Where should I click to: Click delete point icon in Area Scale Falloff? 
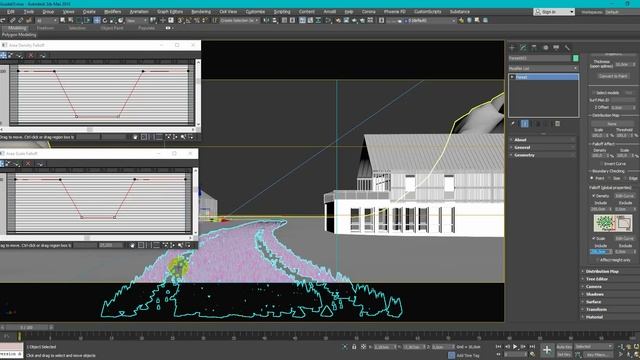(28, 164)
